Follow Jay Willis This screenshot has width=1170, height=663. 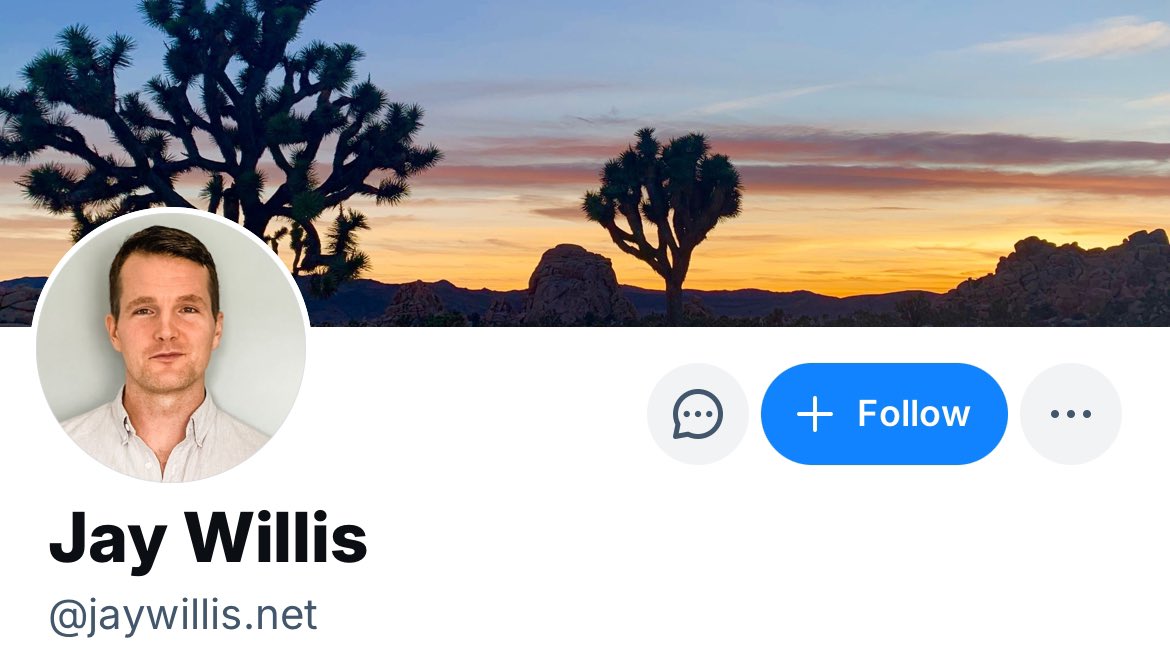coord(884,414)
